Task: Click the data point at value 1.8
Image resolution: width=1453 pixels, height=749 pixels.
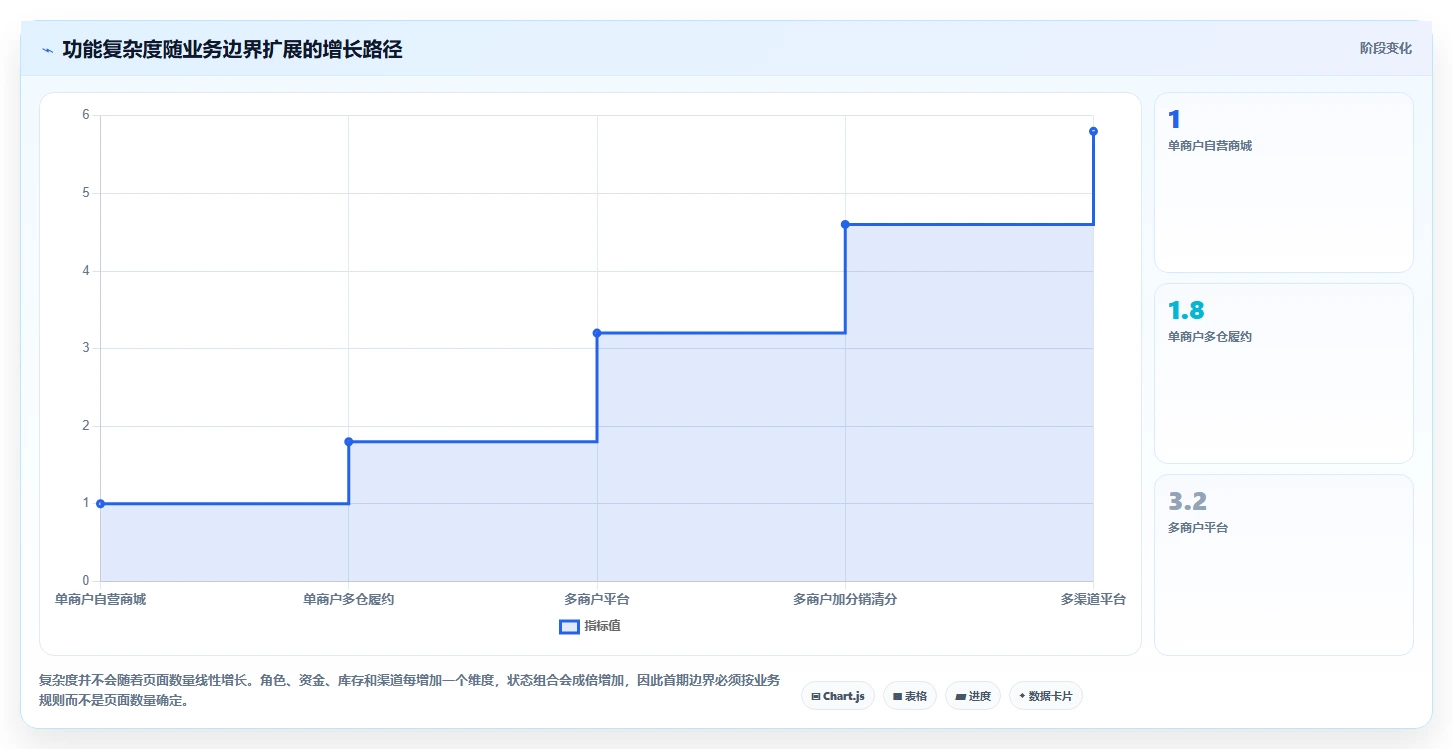Action: pos(349,442)
